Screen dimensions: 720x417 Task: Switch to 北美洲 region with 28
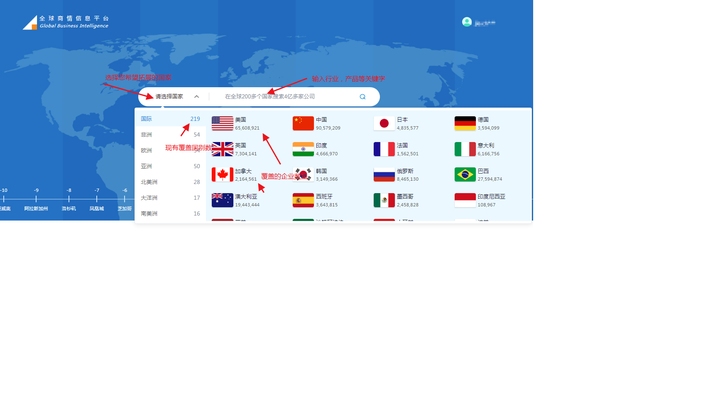click(x=170, y=182)
